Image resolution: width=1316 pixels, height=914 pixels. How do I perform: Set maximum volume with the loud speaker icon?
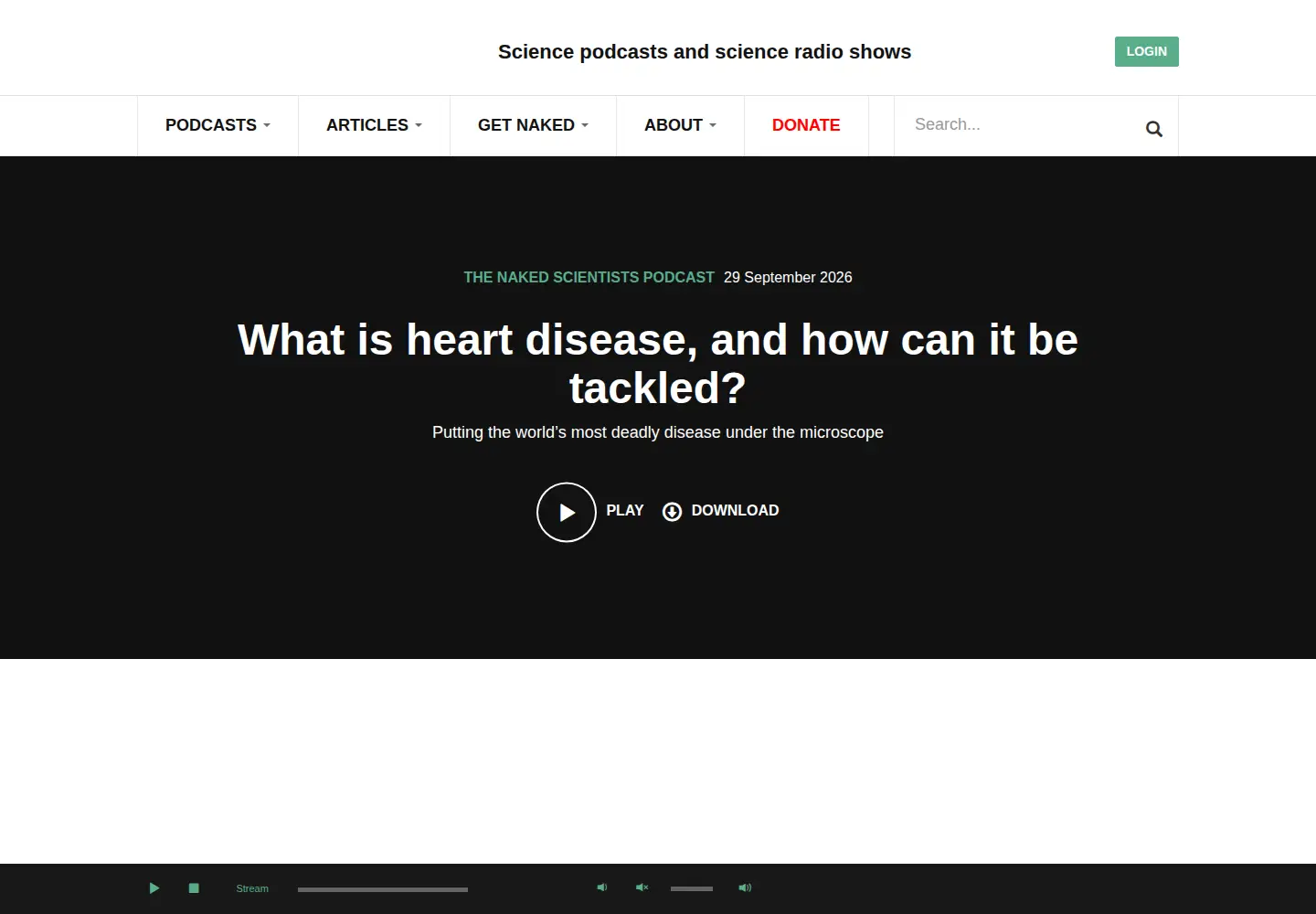pyautogui.click(x=745, y=887)
